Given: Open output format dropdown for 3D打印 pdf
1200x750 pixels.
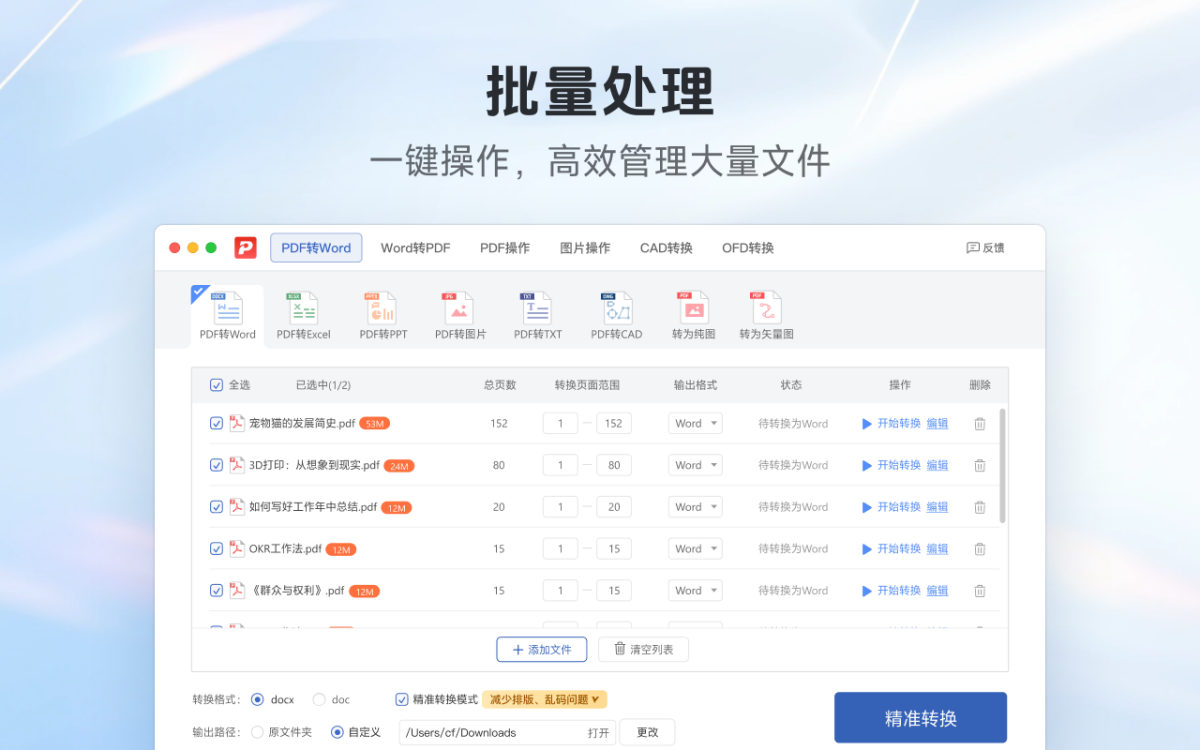Looking at the screenshot, I should (x=695, y=465).
